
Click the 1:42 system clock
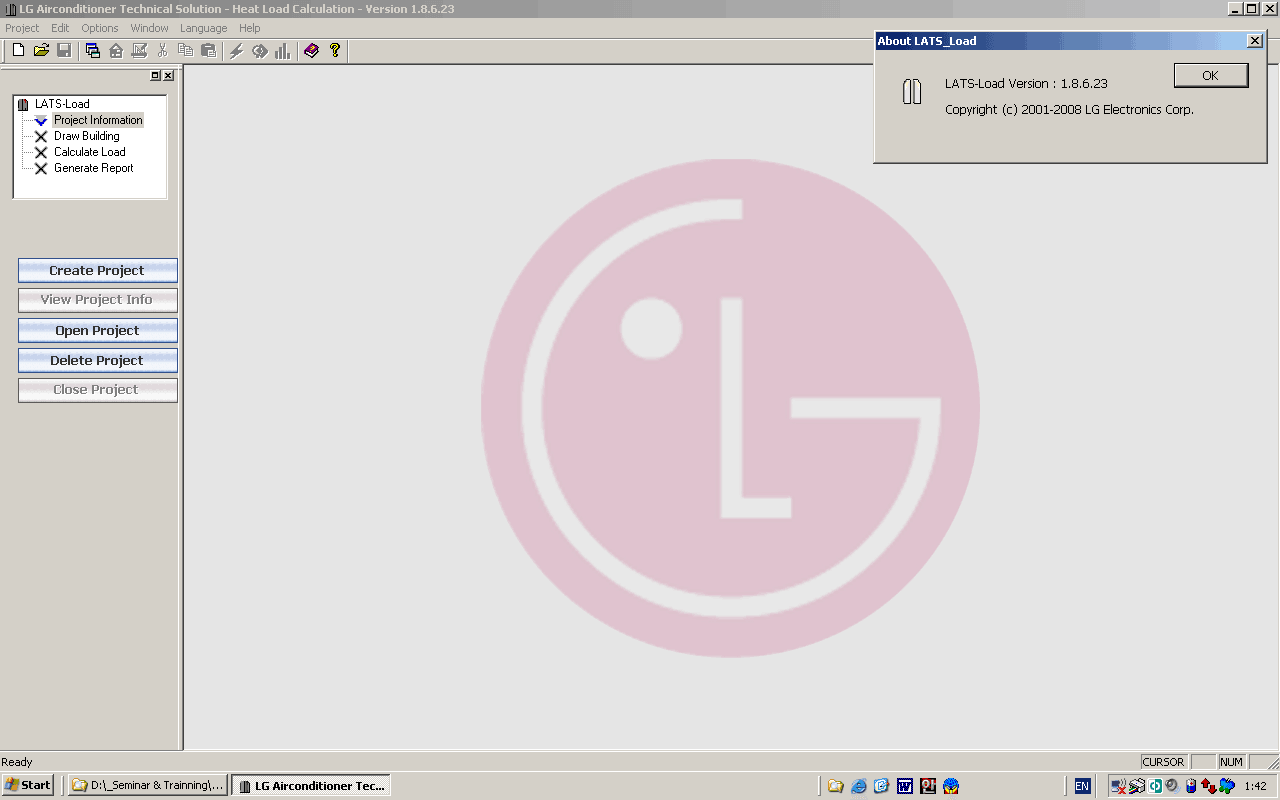coord(1256,786)
